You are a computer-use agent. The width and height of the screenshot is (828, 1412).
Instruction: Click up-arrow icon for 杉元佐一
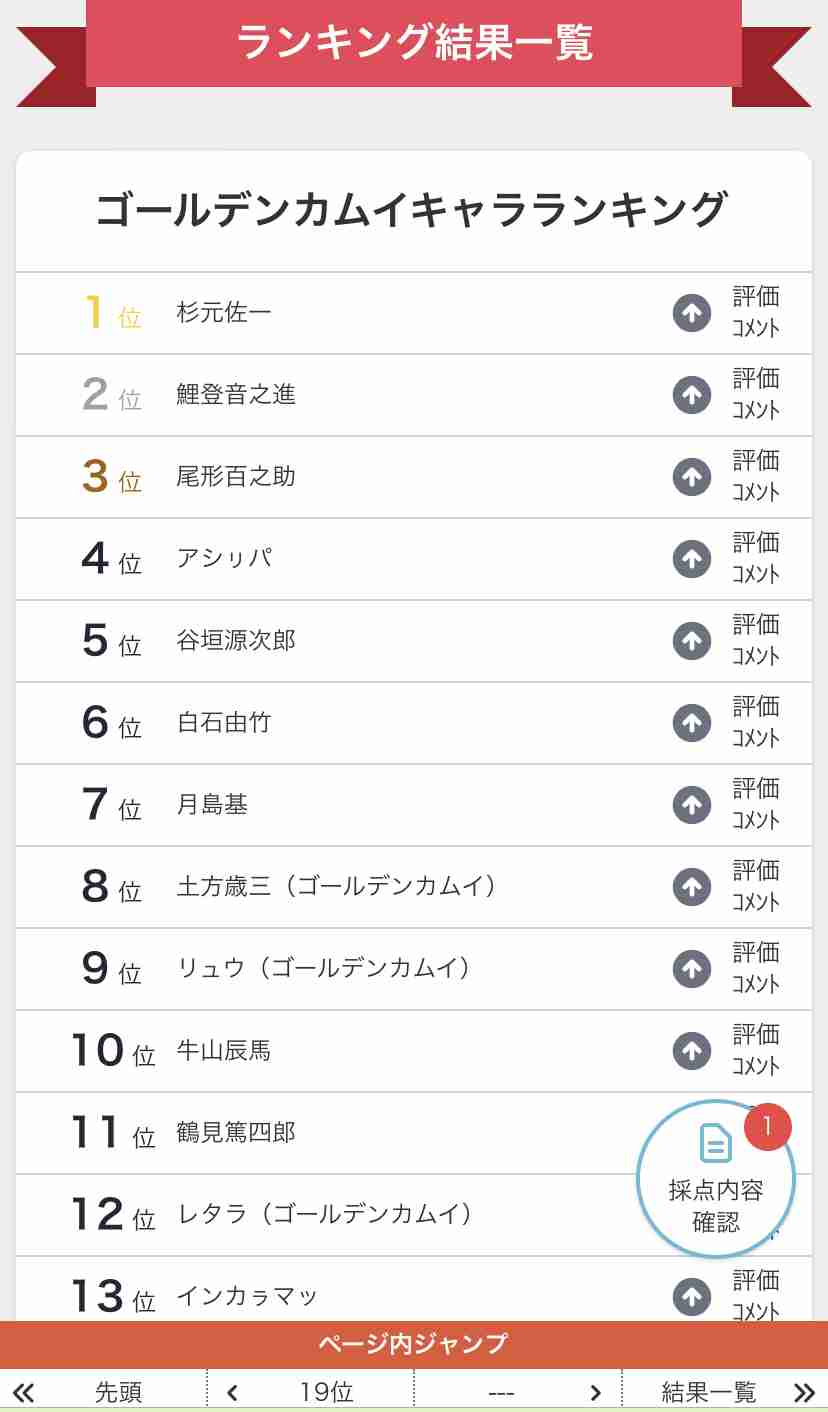tap(691, 313)
